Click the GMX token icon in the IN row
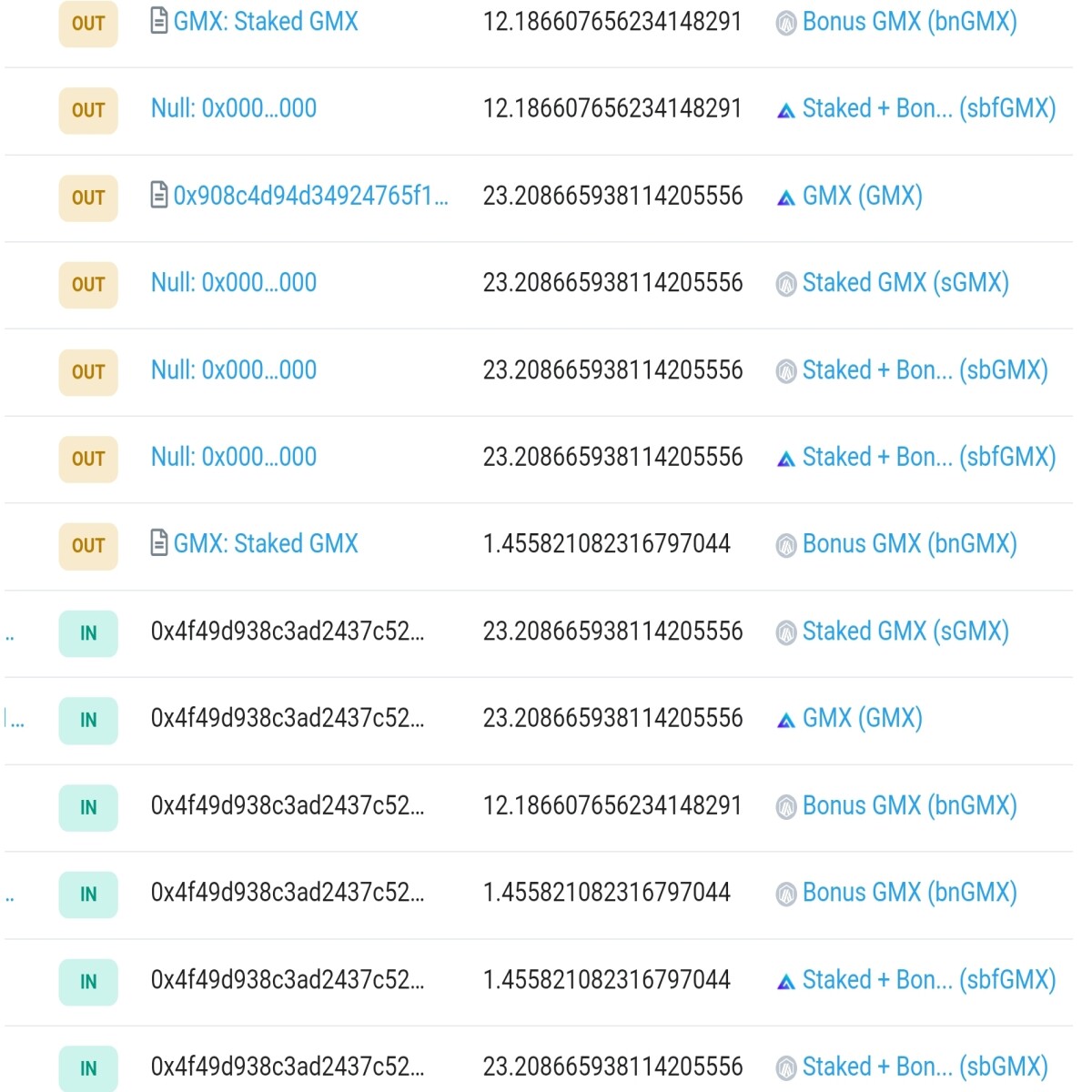Viewport: 1092px width, 1092px height. [786, 720]
